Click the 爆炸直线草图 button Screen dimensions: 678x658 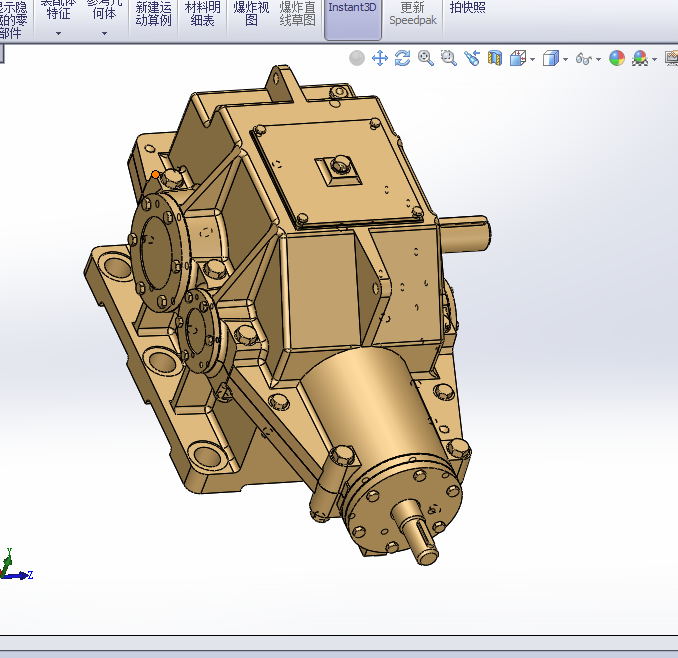point(297,14)
